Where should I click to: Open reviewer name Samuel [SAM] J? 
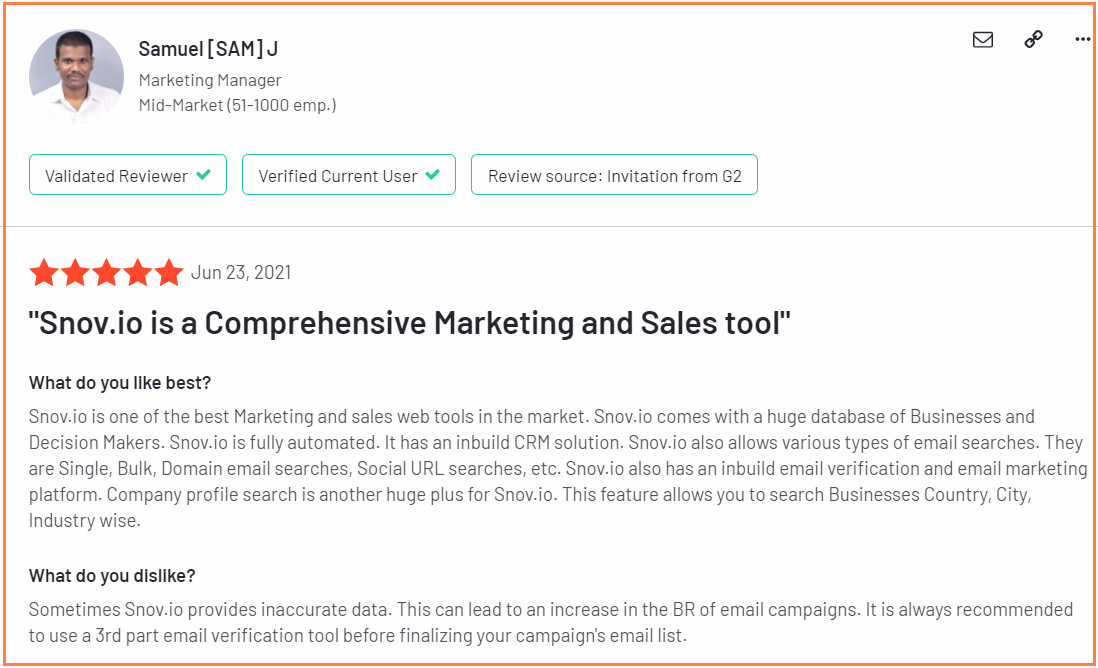pos(208,49)
